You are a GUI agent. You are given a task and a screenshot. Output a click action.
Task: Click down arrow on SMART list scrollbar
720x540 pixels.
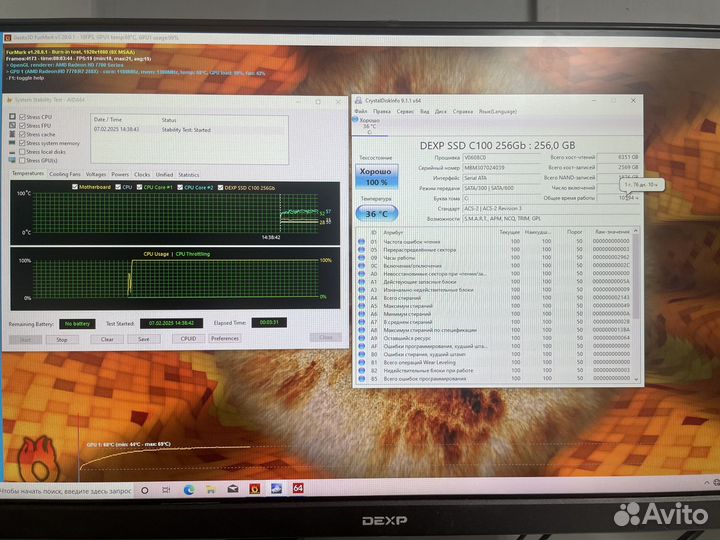pyautogui.click(x=636, y=379)
